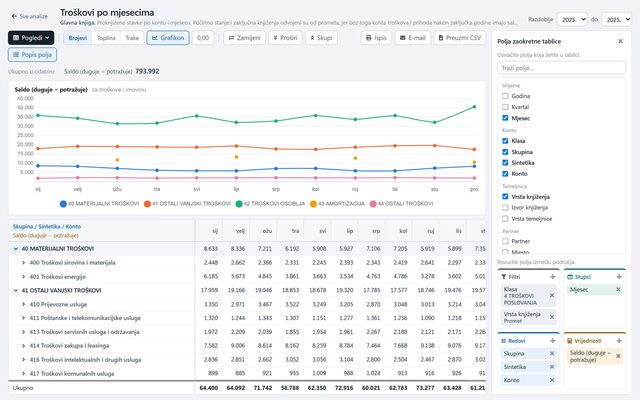Viewport: 640px width, 400px height.
Task: Uncheck the Klasa checkbox
Action: [x=505, y=141]
